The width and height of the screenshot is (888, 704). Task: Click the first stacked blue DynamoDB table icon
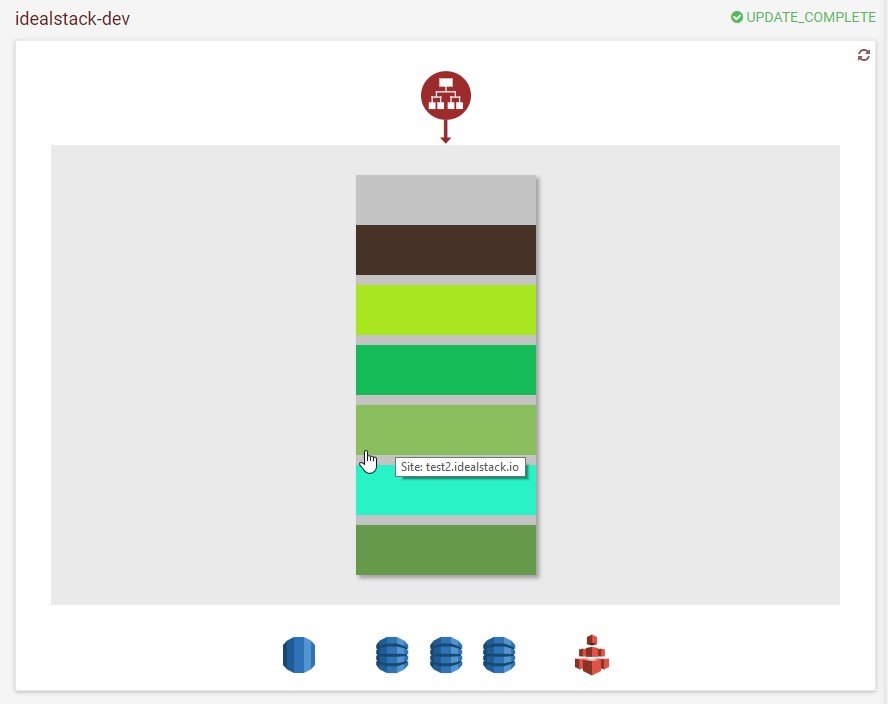coord(392,655)
